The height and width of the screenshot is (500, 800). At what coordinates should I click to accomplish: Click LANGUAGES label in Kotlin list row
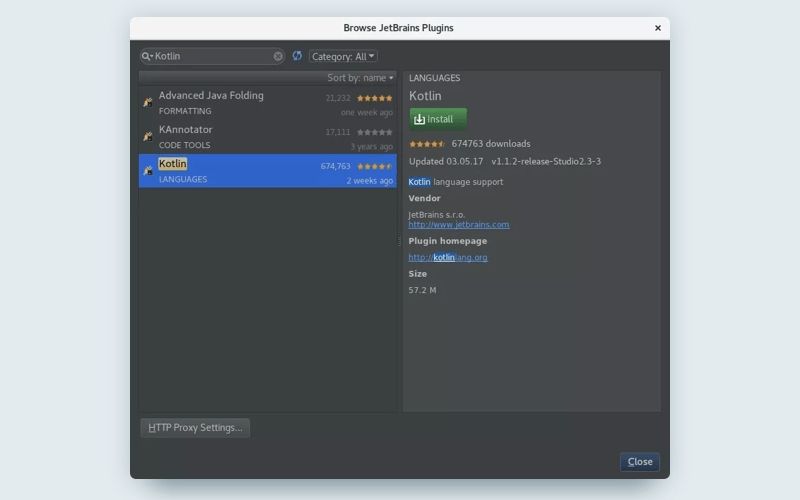[183, 179]
